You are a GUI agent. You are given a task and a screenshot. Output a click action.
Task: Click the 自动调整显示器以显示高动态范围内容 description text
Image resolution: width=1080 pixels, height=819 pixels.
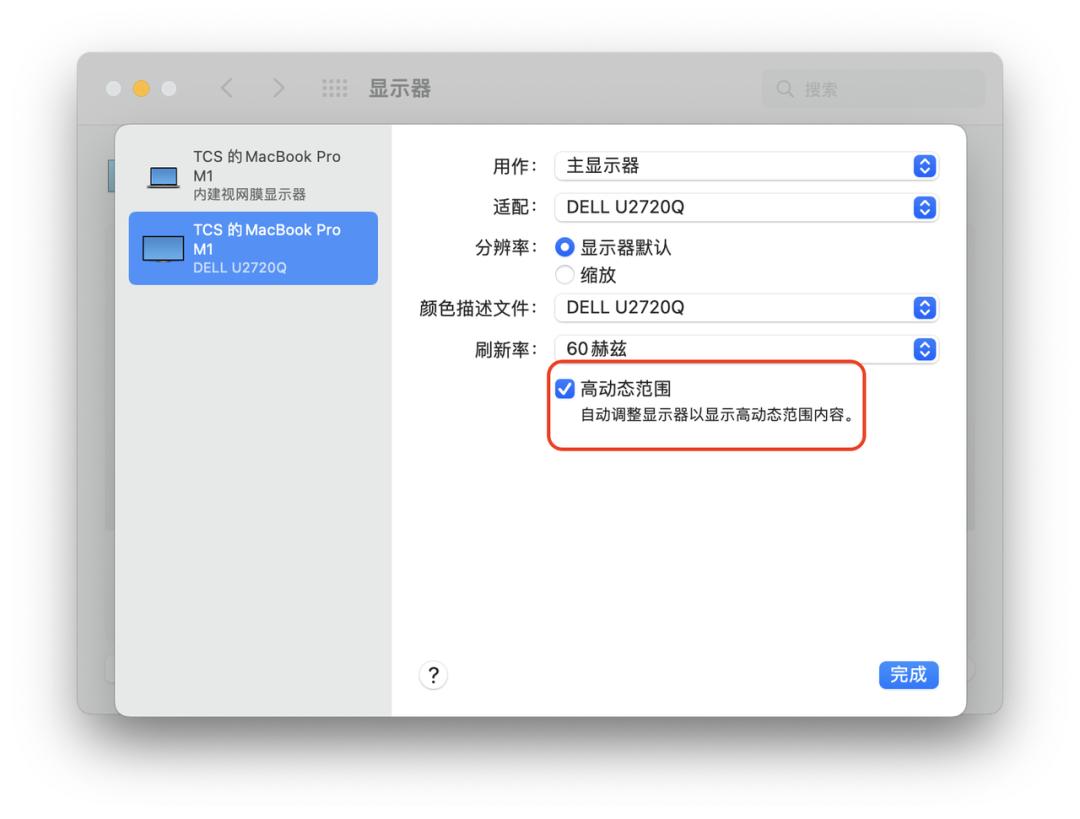coord(717,415)
